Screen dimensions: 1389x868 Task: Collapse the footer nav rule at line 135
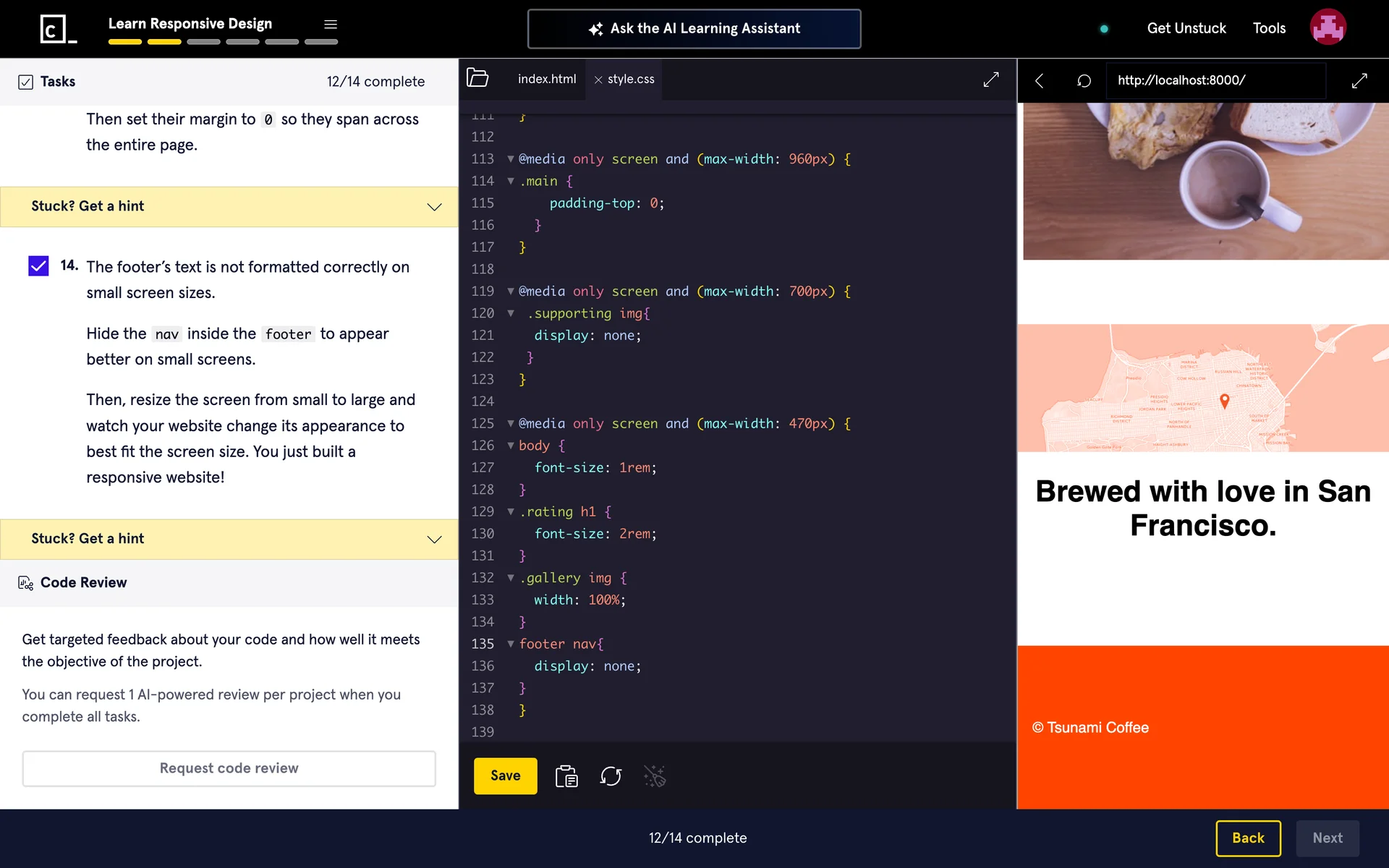pos(511,644)
